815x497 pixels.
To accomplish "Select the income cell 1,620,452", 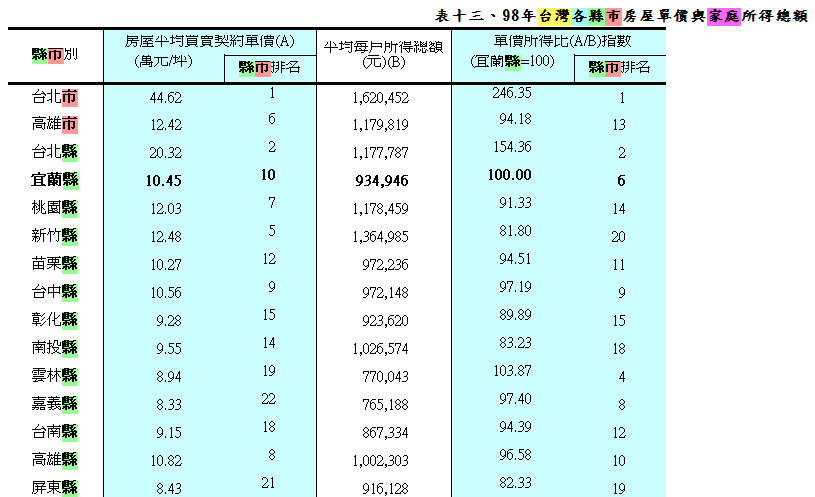I will pyautogui.click(x=380, y=98).
